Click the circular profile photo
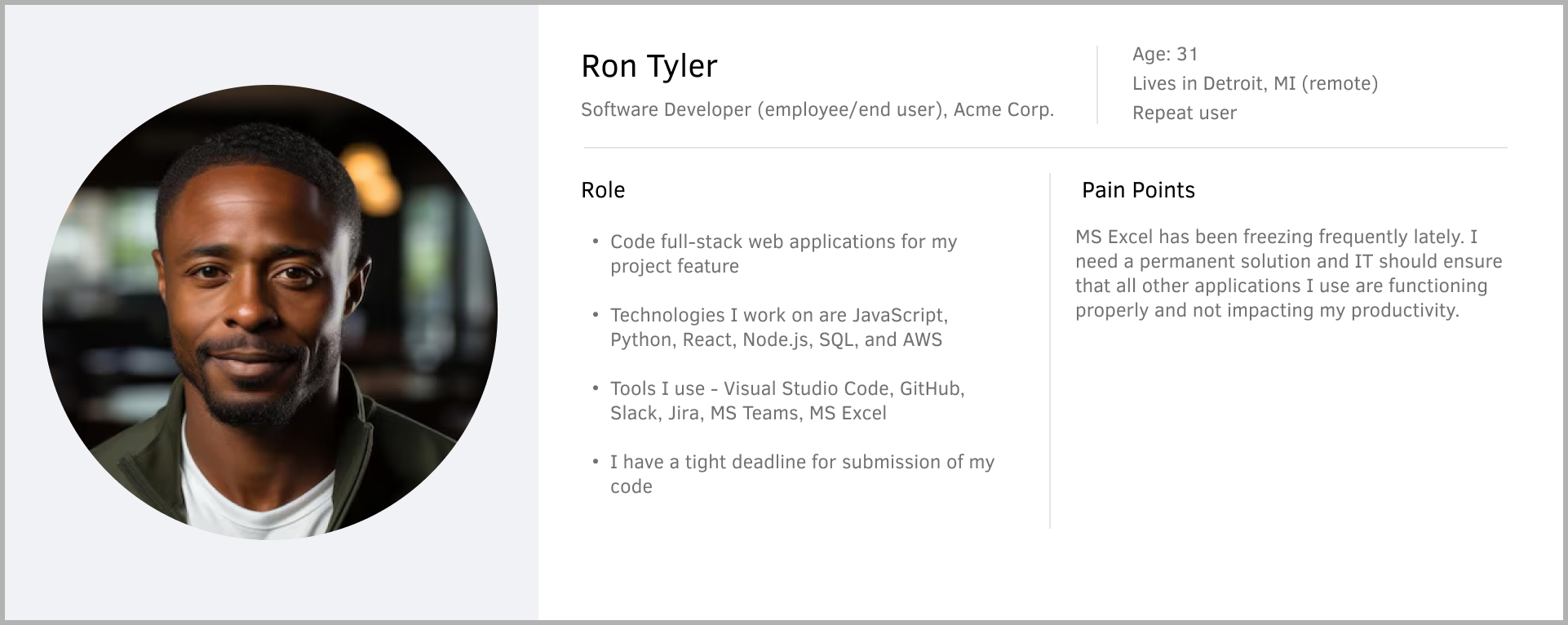 pos(270,312)
